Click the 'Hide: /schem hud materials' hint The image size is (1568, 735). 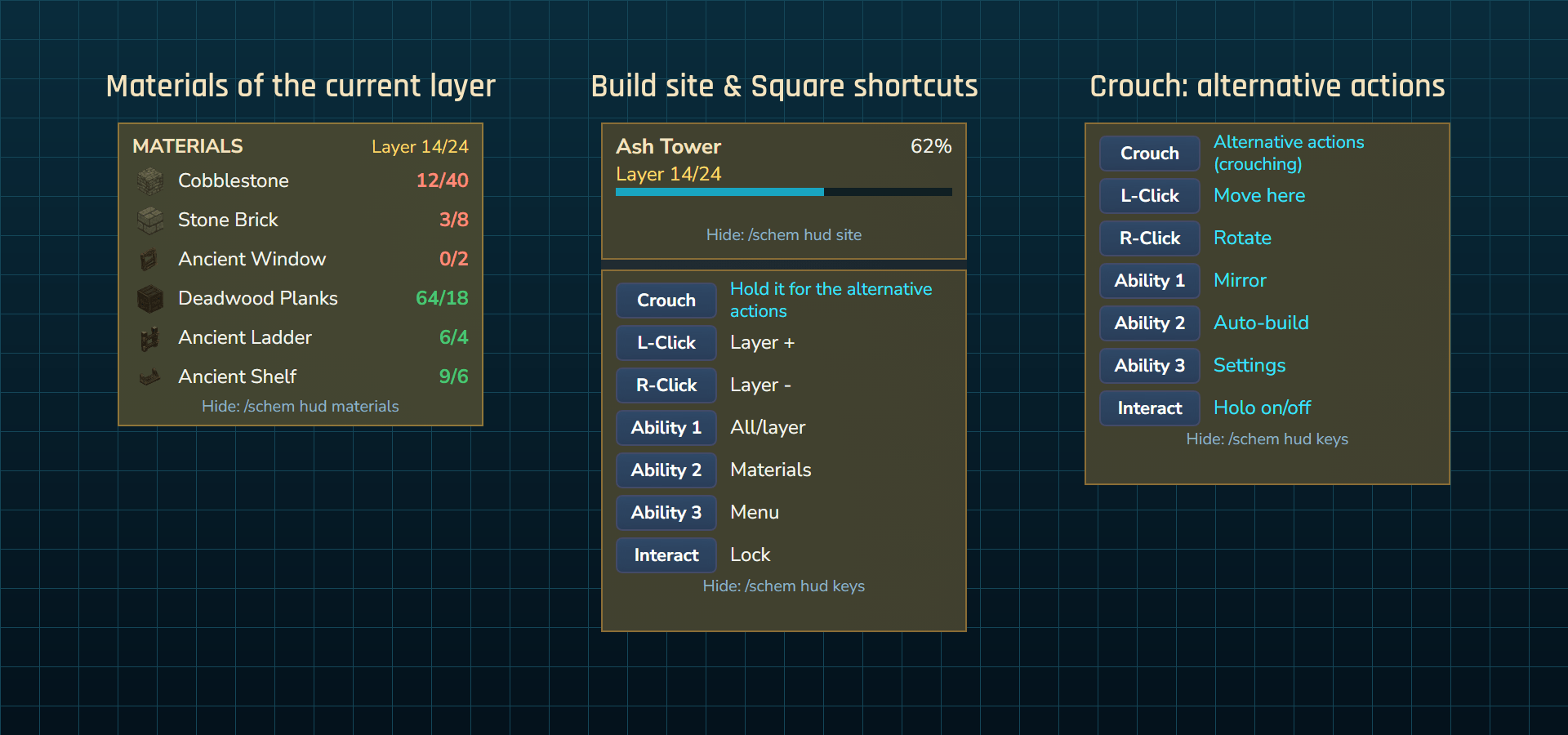click(x=301, y=406)
